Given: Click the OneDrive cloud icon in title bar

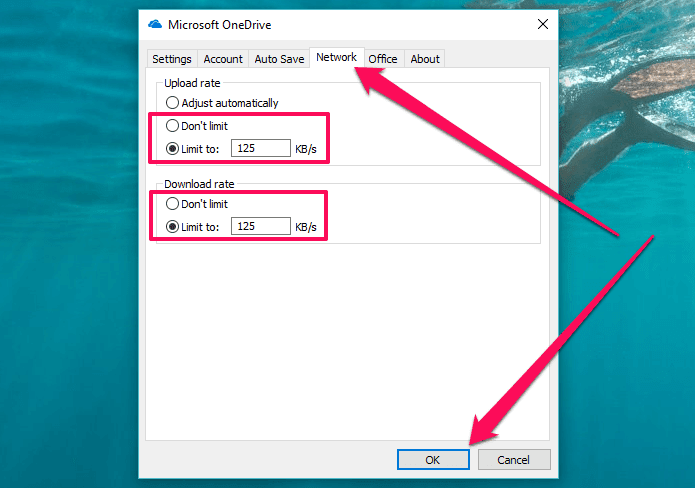Looking at the screenshot, I should [x=155, y=24].
